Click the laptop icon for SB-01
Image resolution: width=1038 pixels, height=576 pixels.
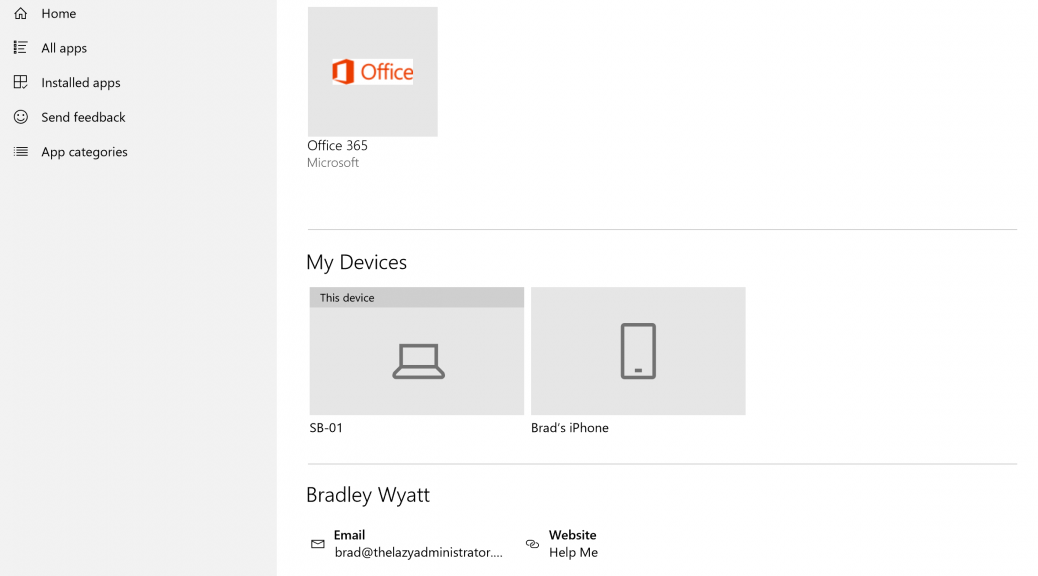pyautogui.click(x=418, y=361)
